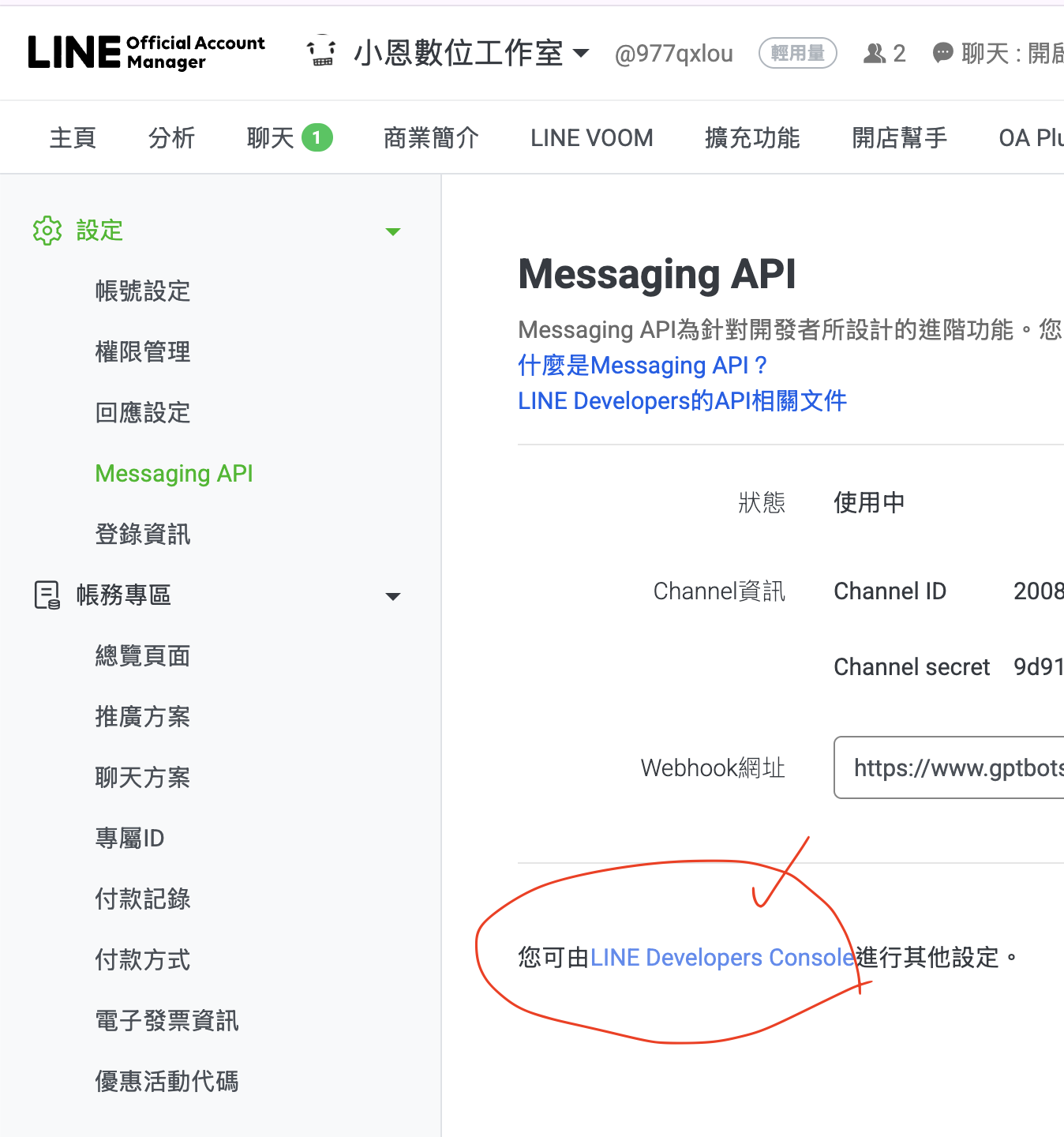Click the 帳務專區 billing document icon
The width and height of the screenshot is (1064, 1137).
(x=47, y=595)
